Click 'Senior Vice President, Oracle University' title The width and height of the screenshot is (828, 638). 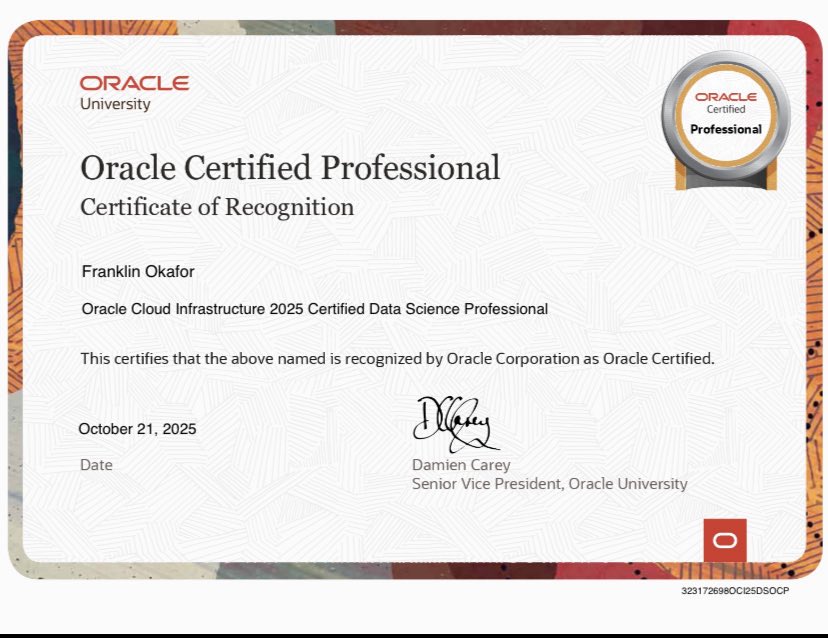tap(550, 484)
